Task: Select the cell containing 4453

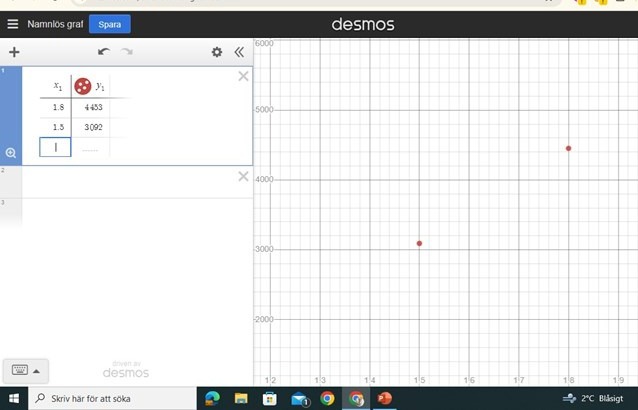Action: (92, 107)
